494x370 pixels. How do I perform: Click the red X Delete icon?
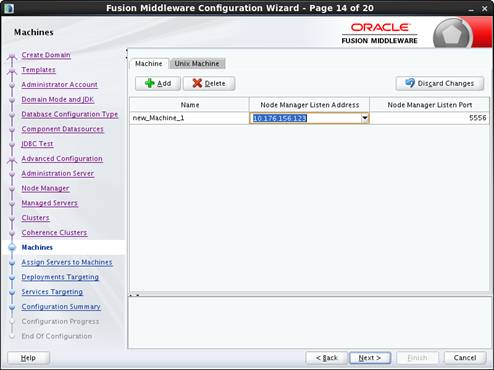point(197,83)
